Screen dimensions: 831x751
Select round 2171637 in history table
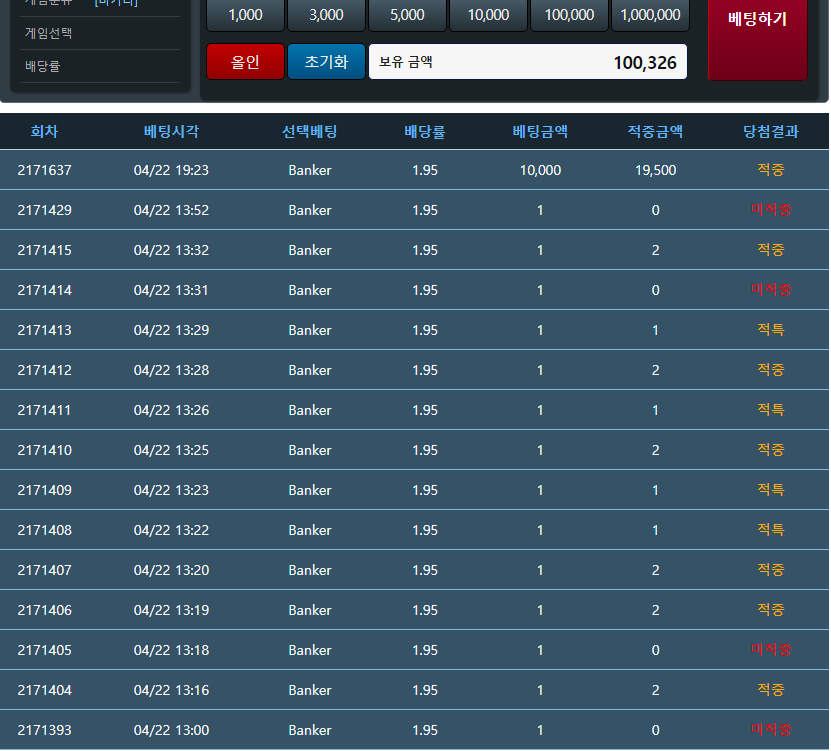pyautogui.click(x=45, y=170)
